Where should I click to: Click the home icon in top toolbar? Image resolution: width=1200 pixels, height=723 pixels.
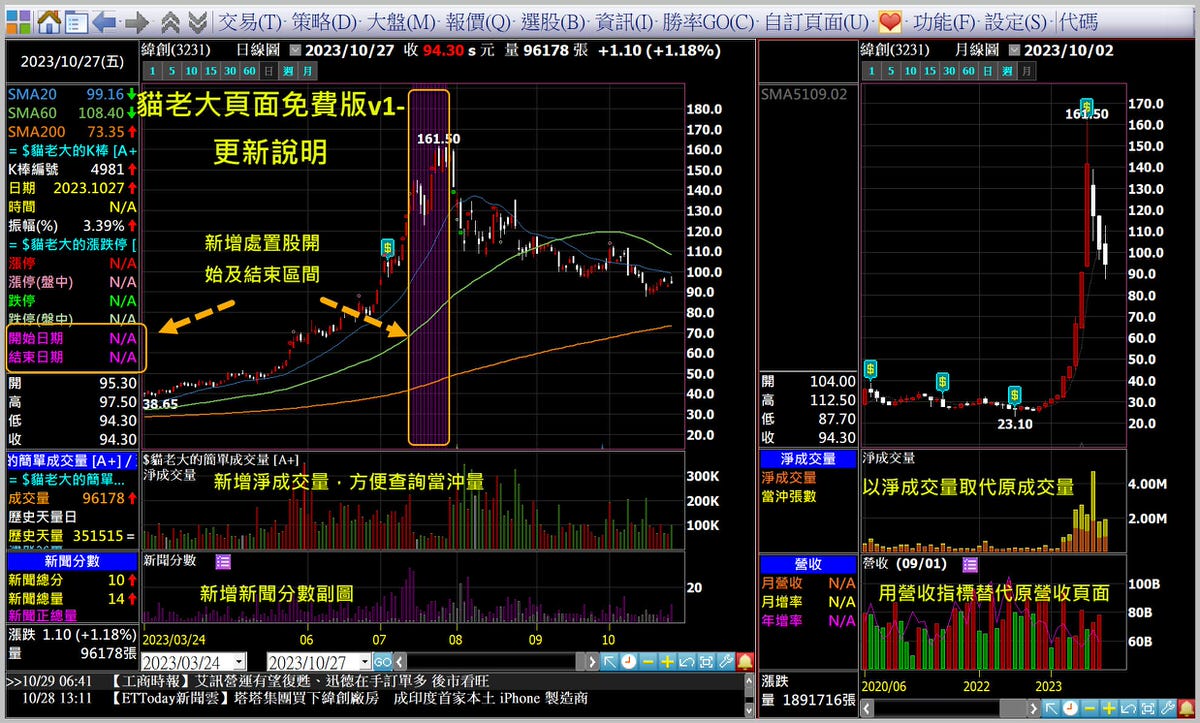(48, 21)
